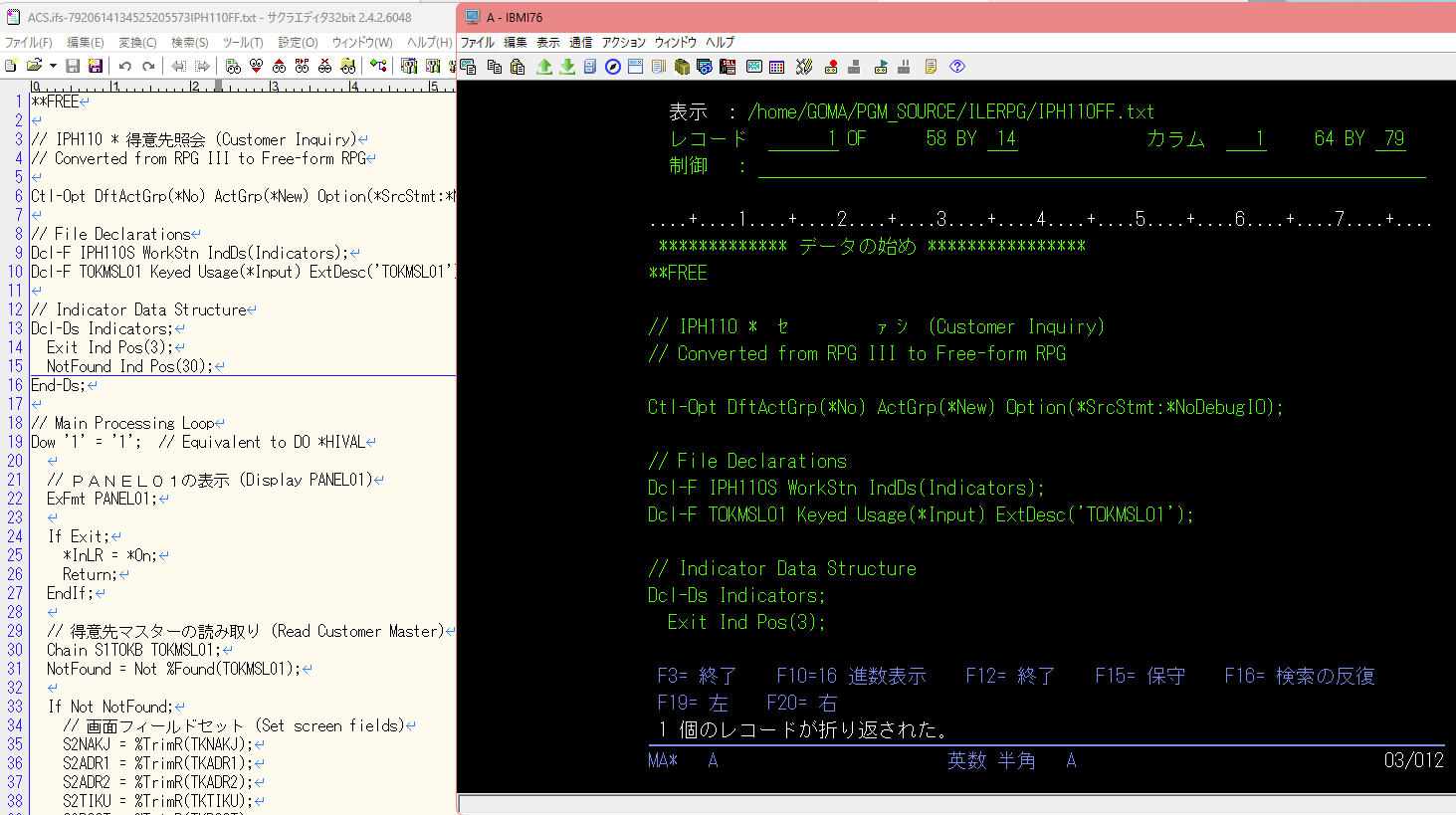Find previous match with the up-arrow binoculars
This screenshot has height=815, width=1456.
279,66
